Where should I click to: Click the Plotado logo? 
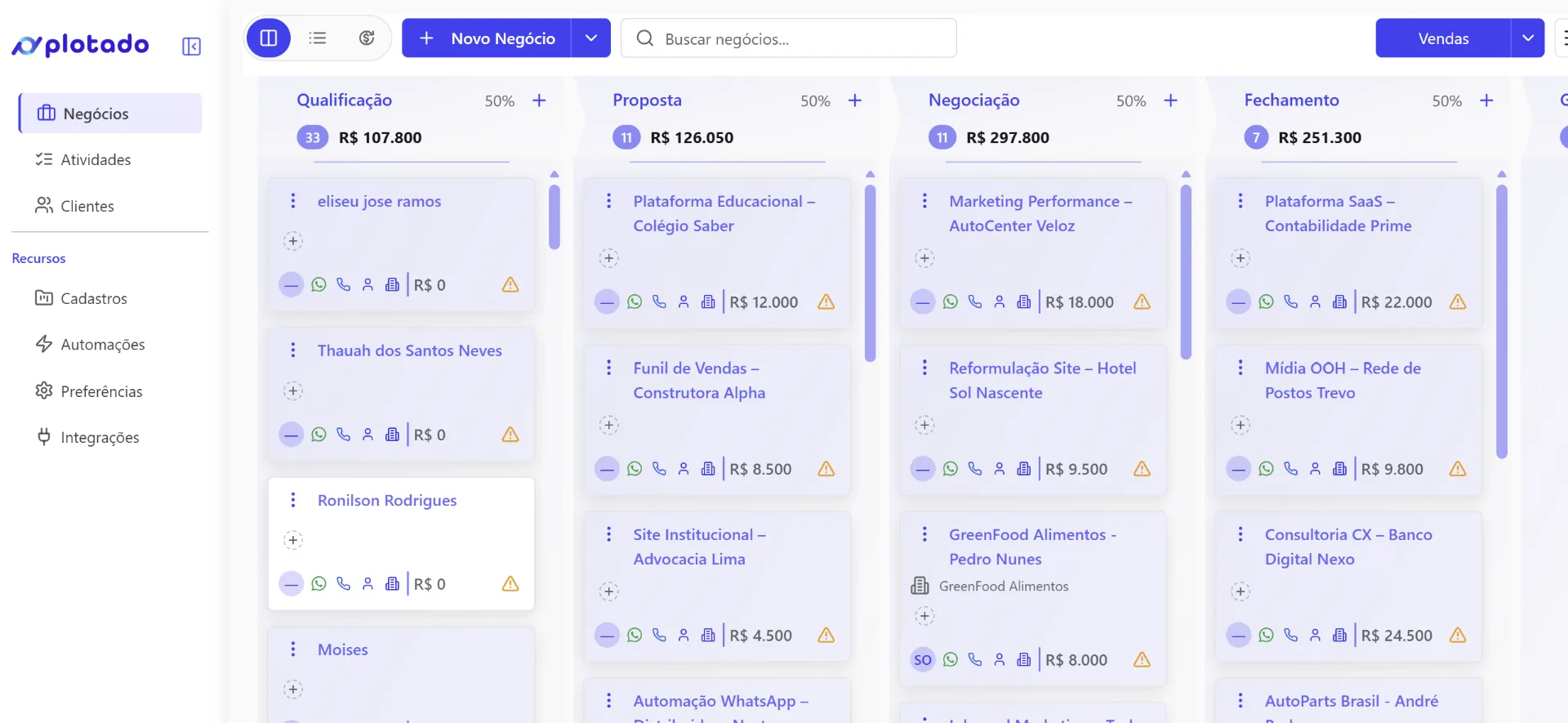click(80, 45)
